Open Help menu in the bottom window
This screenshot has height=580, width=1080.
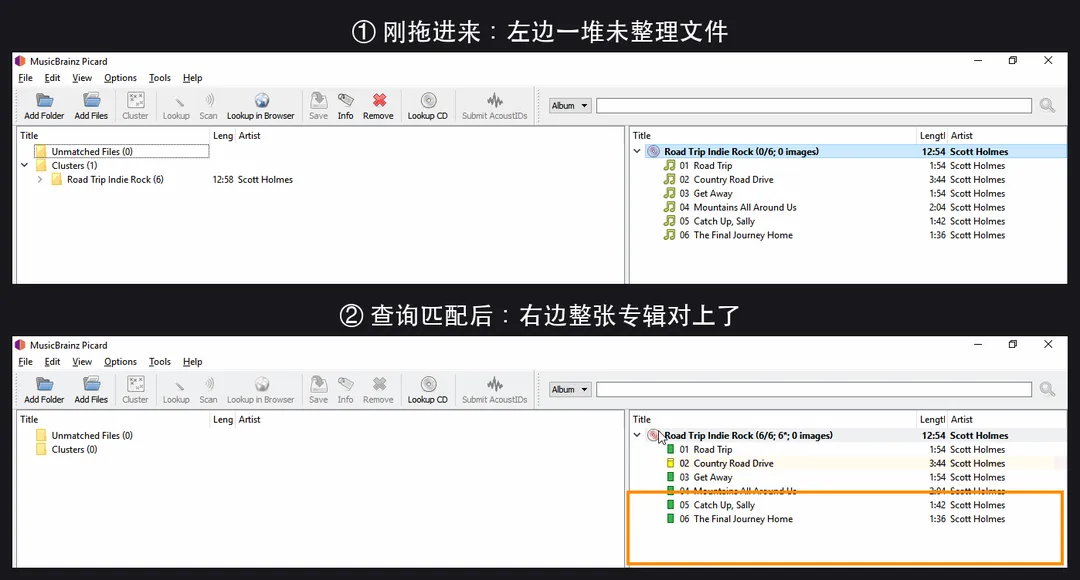(192, 362)
